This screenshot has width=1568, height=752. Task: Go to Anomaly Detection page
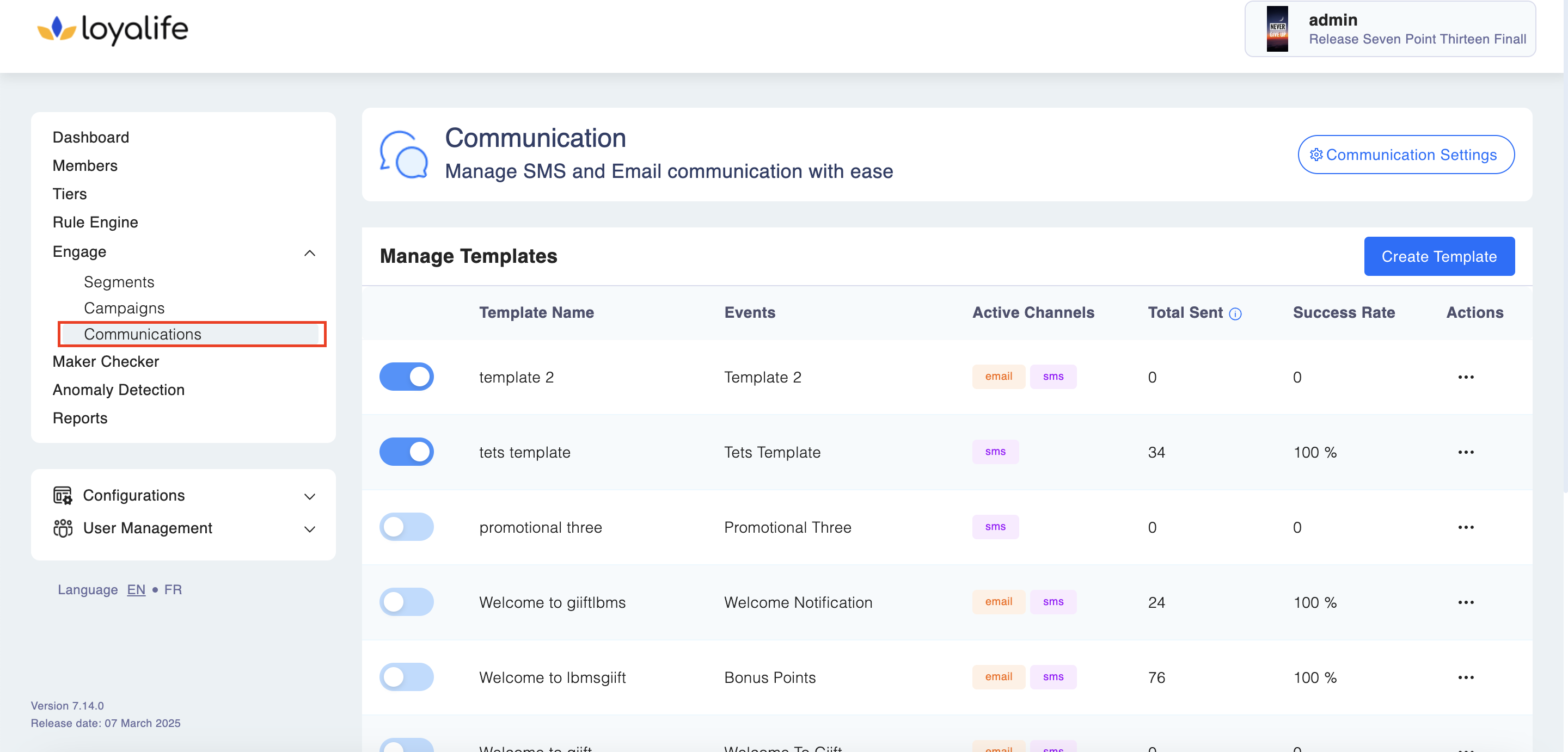(x=118, y=390)
